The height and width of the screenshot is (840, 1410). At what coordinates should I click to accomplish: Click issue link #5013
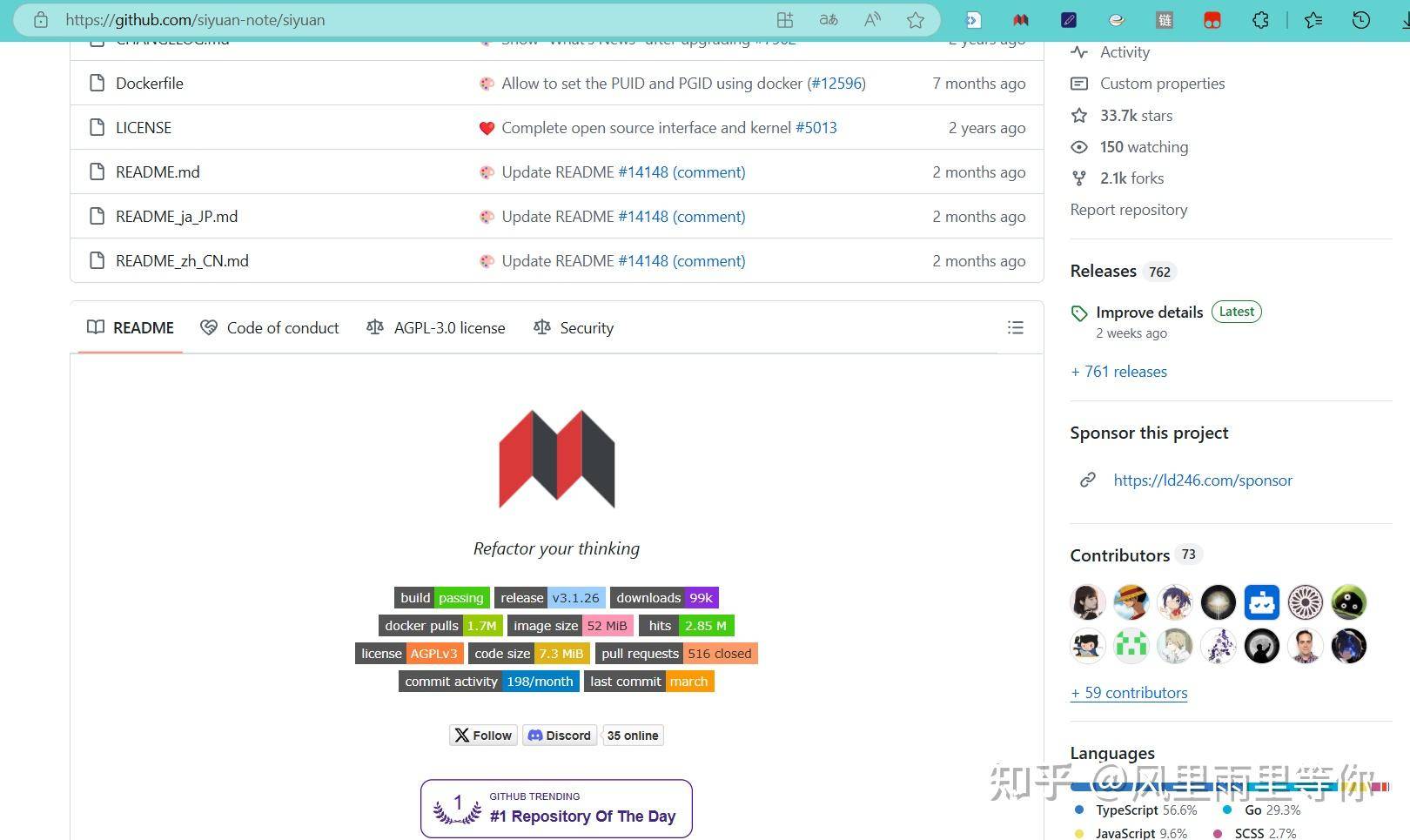[x=816, y=127]
